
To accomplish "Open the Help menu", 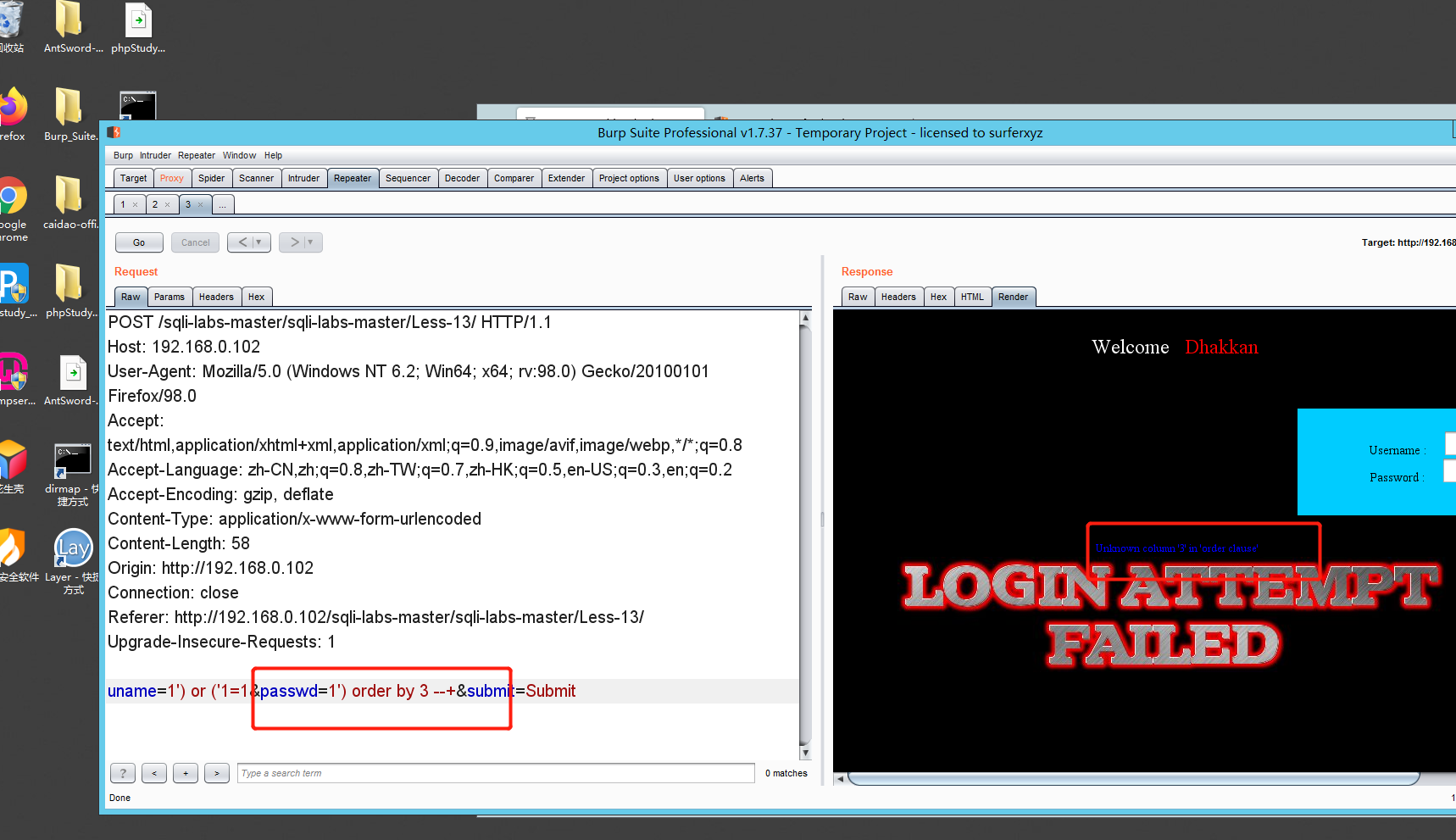I will pyautogui.click(x=273, y=155).
